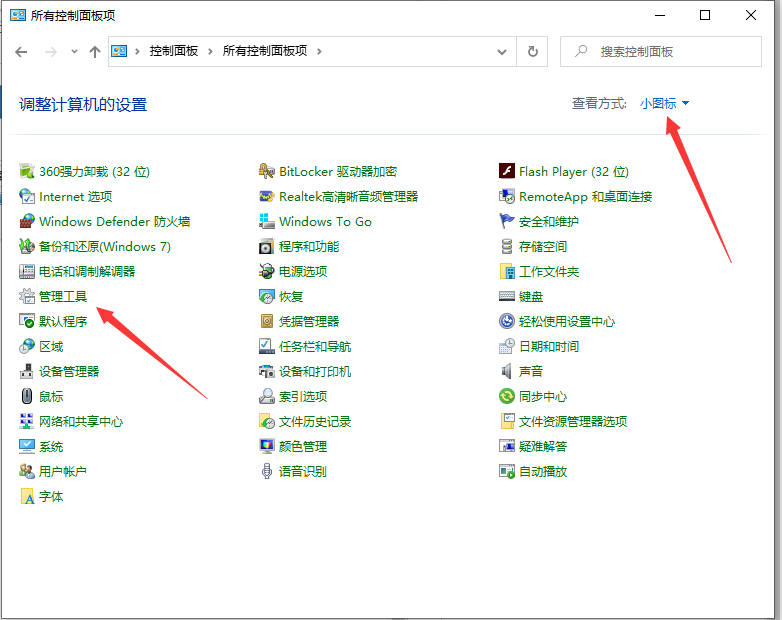Open 存储空间 link
This screenshot has height=620, width=782.
pos(543,246)
